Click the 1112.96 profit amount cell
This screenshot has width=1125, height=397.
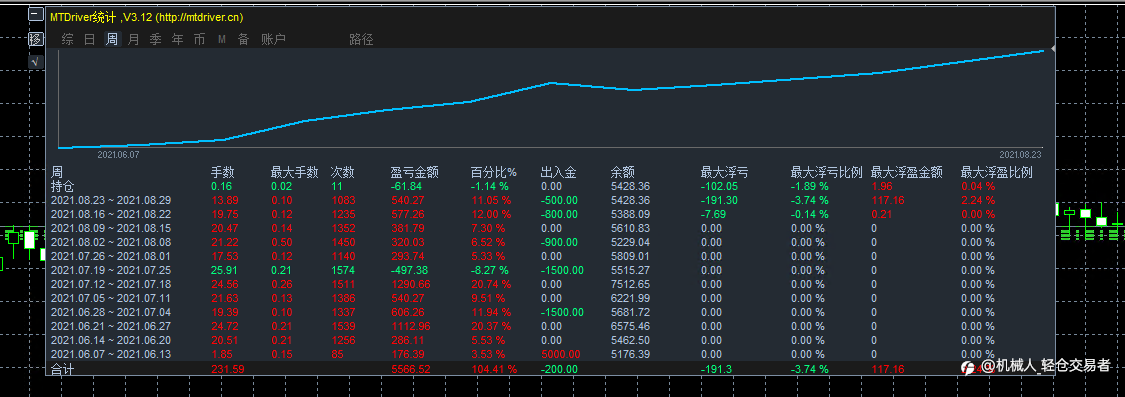tap(410, 326)
